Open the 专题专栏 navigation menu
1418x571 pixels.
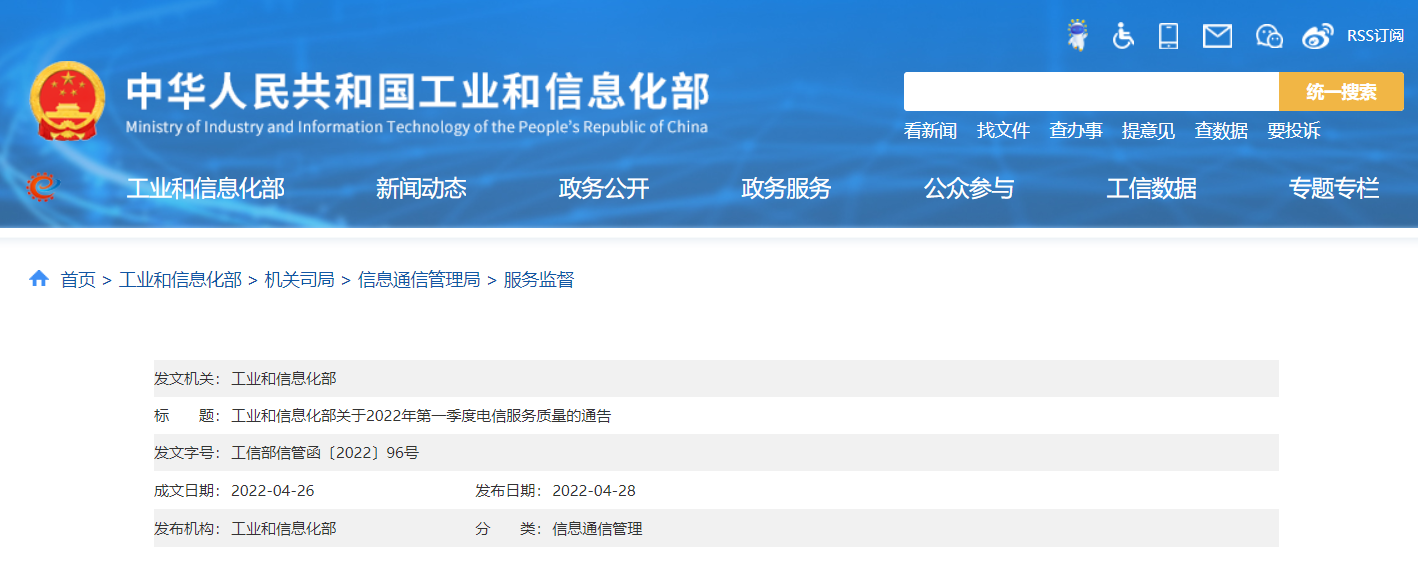coord(1334,188)
